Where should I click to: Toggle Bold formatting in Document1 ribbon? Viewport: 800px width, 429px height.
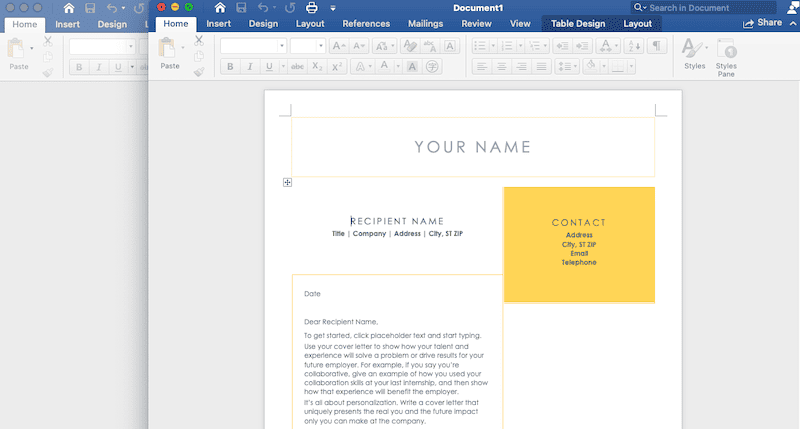(x=229, y=67)
